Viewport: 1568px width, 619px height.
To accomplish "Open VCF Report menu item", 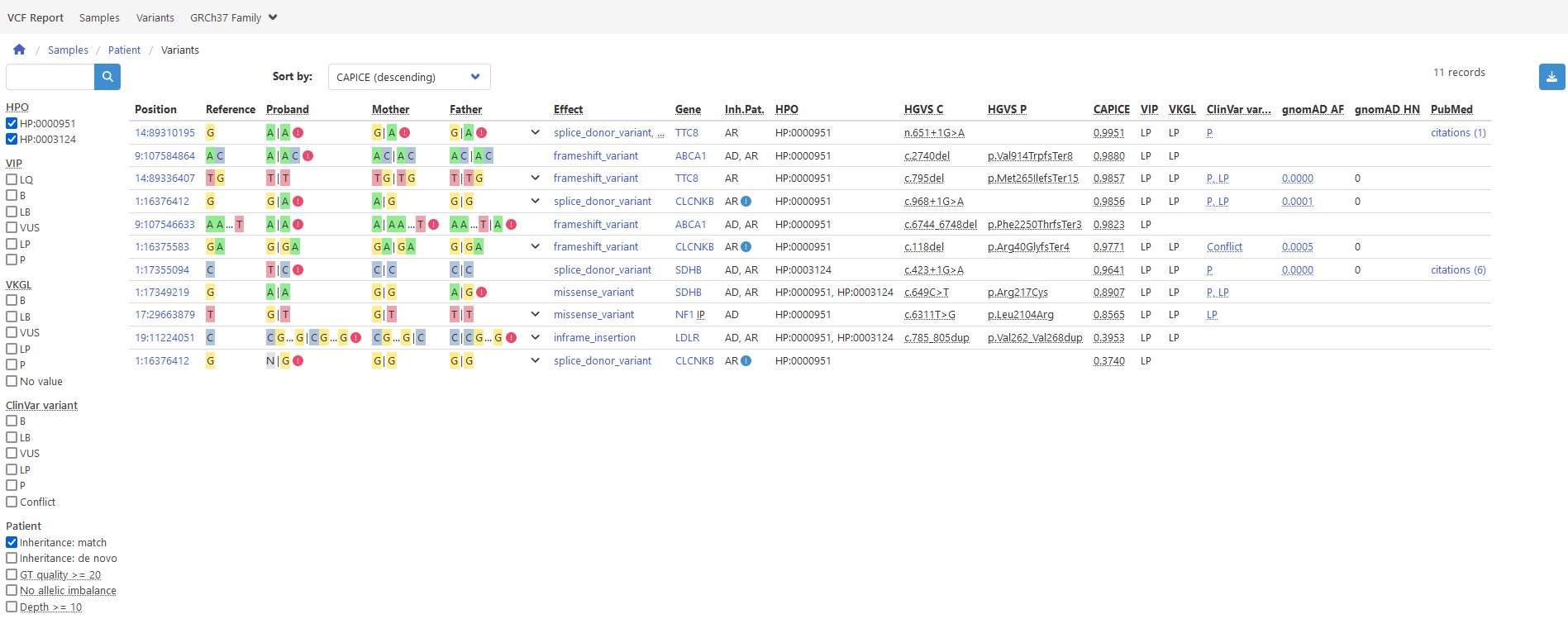I will [36, 17].
